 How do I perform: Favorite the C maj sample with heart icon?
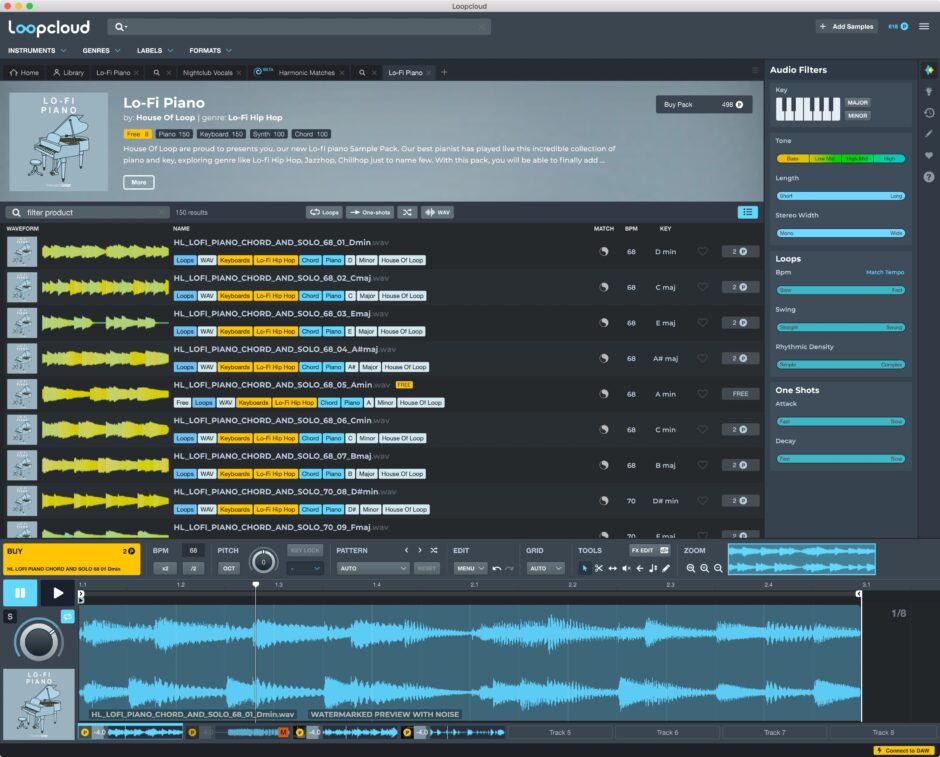point(703,287)
